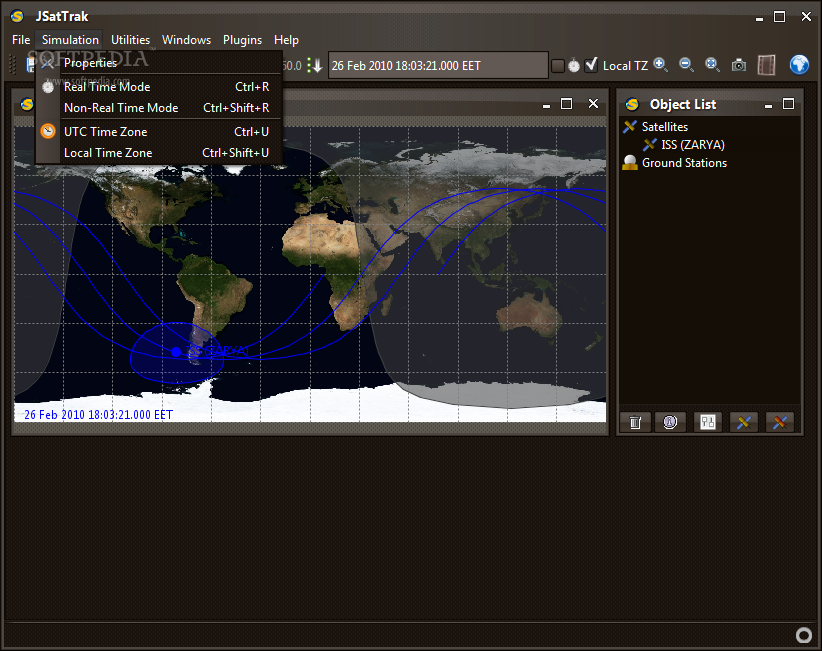
Task: Open the Utilities menu
Action: pos(130,40)
